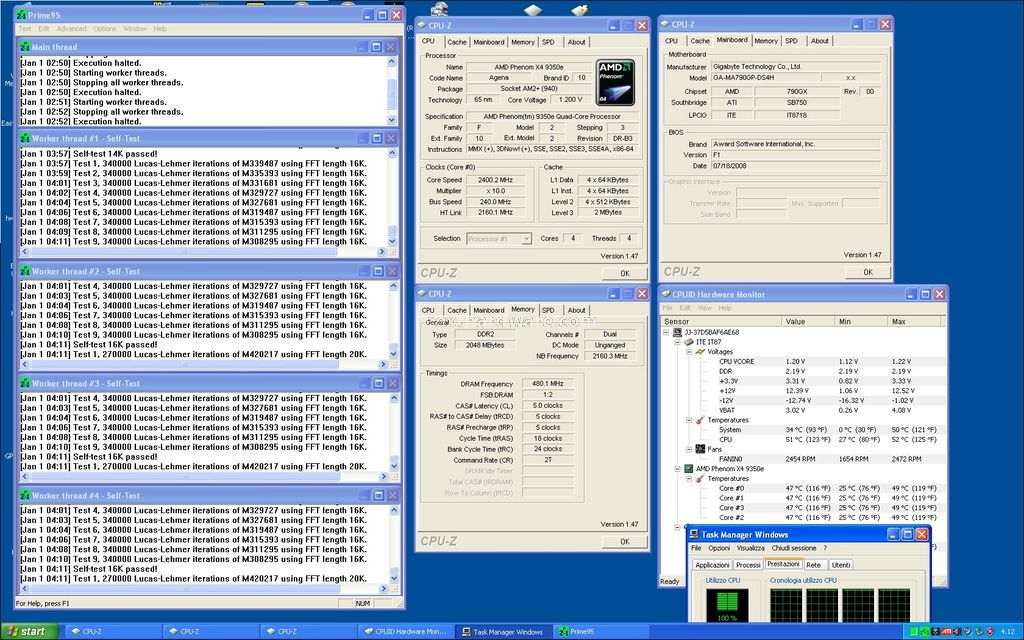This screenshot has width=1024, height=640.
Task: Click the CPUID Hardware Monitor title icon
Action: click(x=666, y=295)
